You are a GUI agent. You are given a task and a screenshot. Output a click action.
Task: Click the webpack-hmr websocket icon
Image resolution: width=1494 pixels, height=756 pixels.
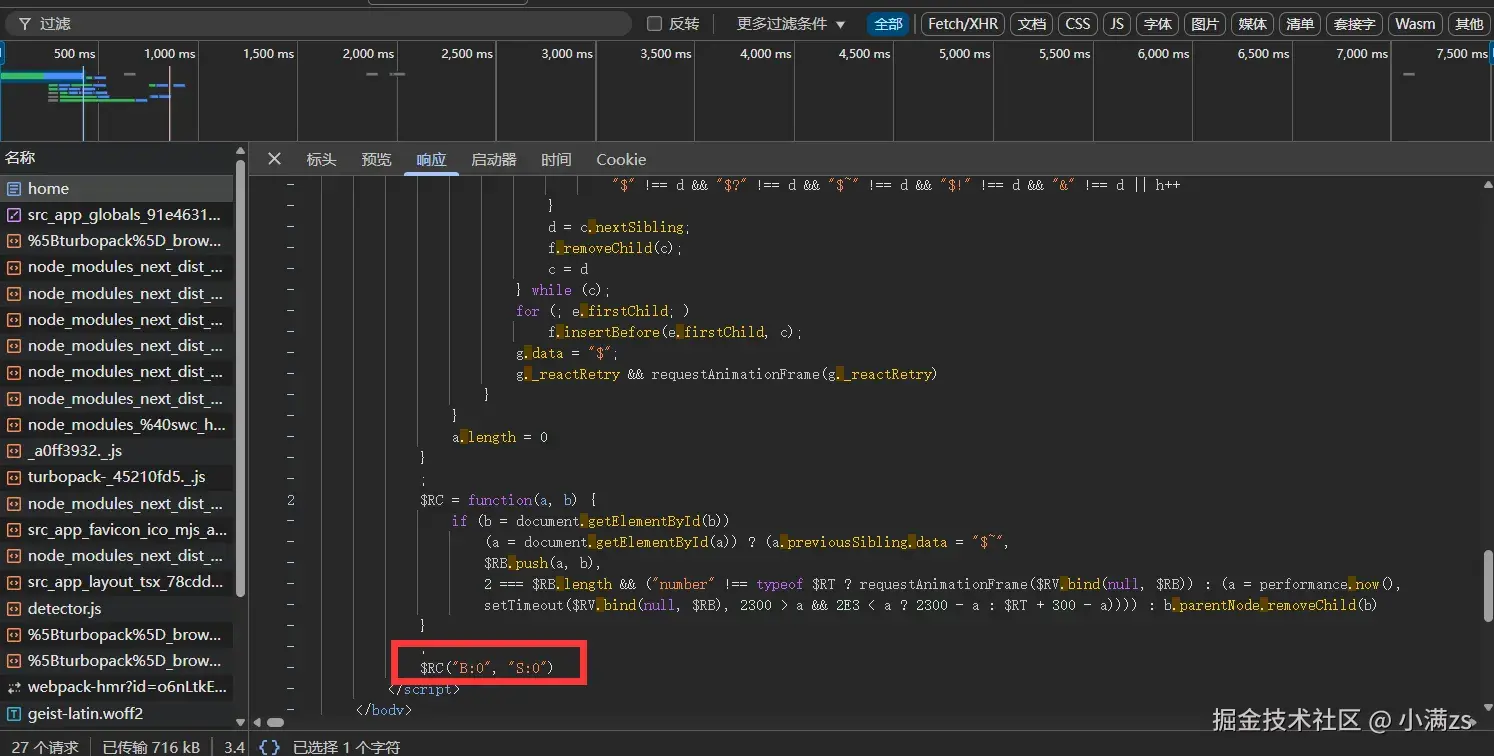14,687
